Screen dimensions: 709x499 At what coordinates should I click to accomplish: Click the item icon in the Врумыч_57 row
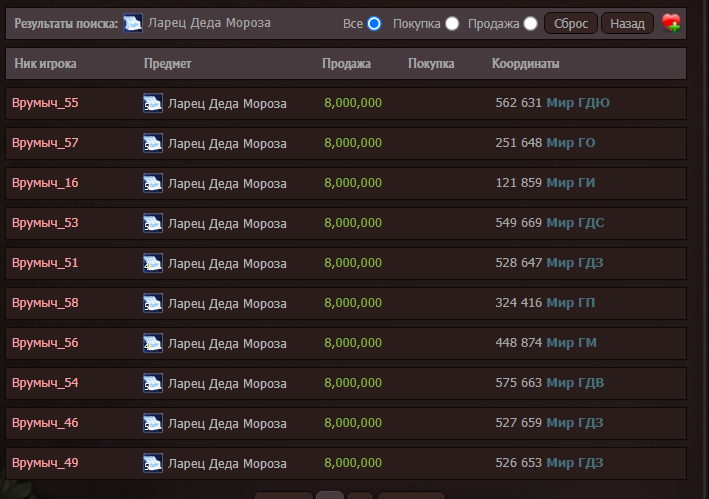pyautogui.click(x=153, y=143)
